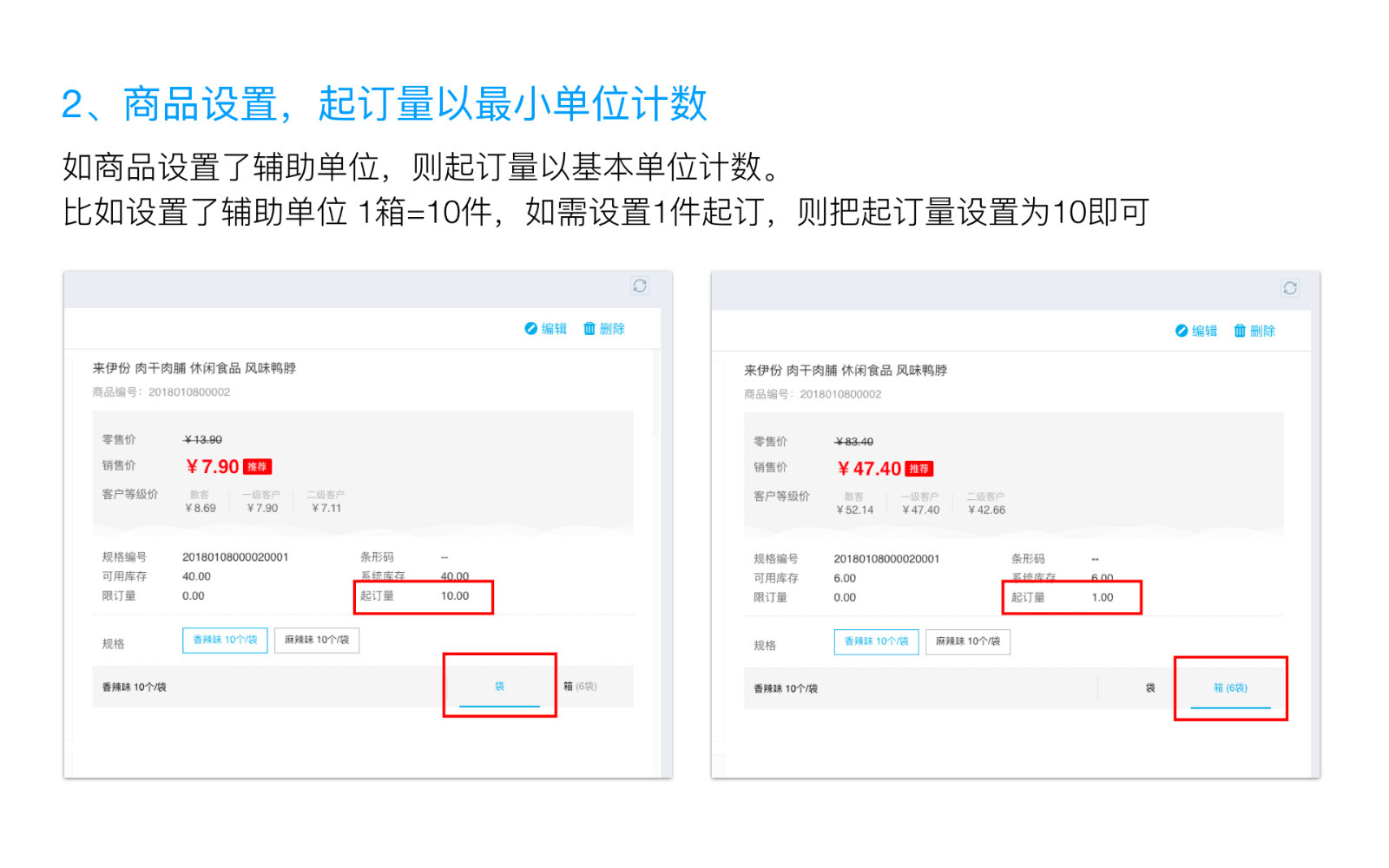
Task: Click refresh icon in left ¥7.90 panel
Action: click(x=640, y=286)
